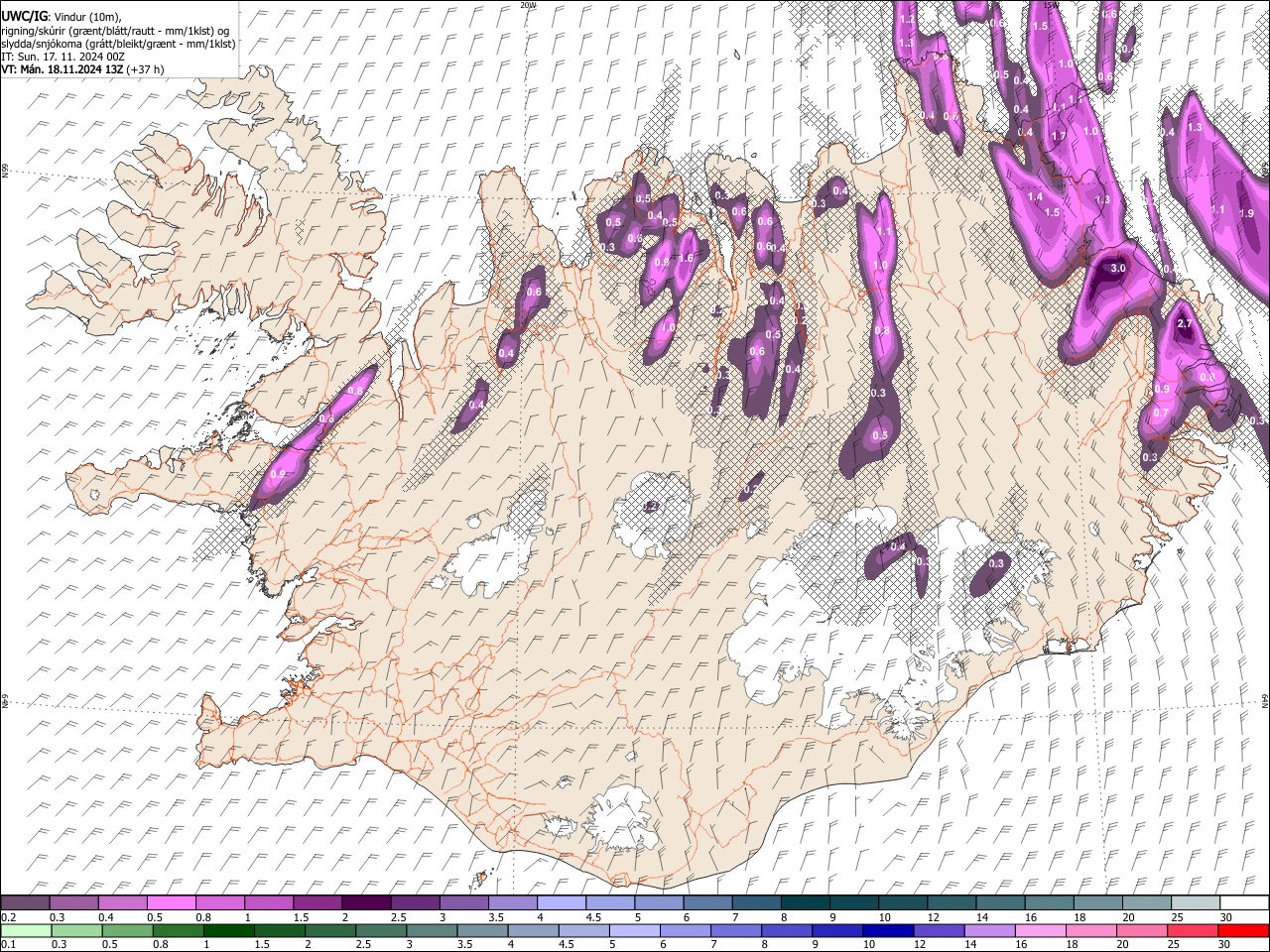Screen dimensions: 1270x952
Task: Click the "64N" latitude label at right edge
Action: click(x=1265, y=699)
